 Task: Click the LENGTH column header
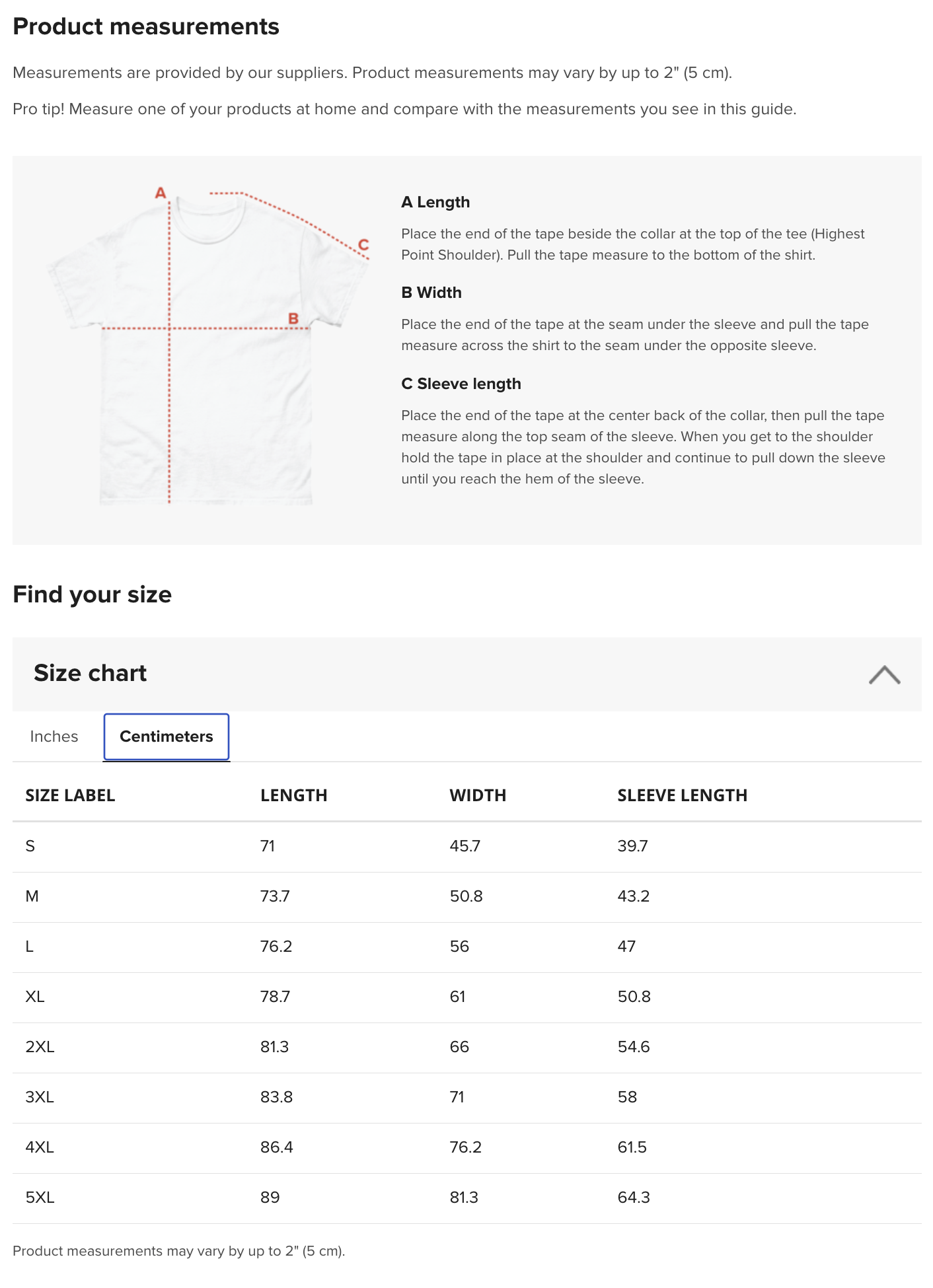[x=294, y=795]
